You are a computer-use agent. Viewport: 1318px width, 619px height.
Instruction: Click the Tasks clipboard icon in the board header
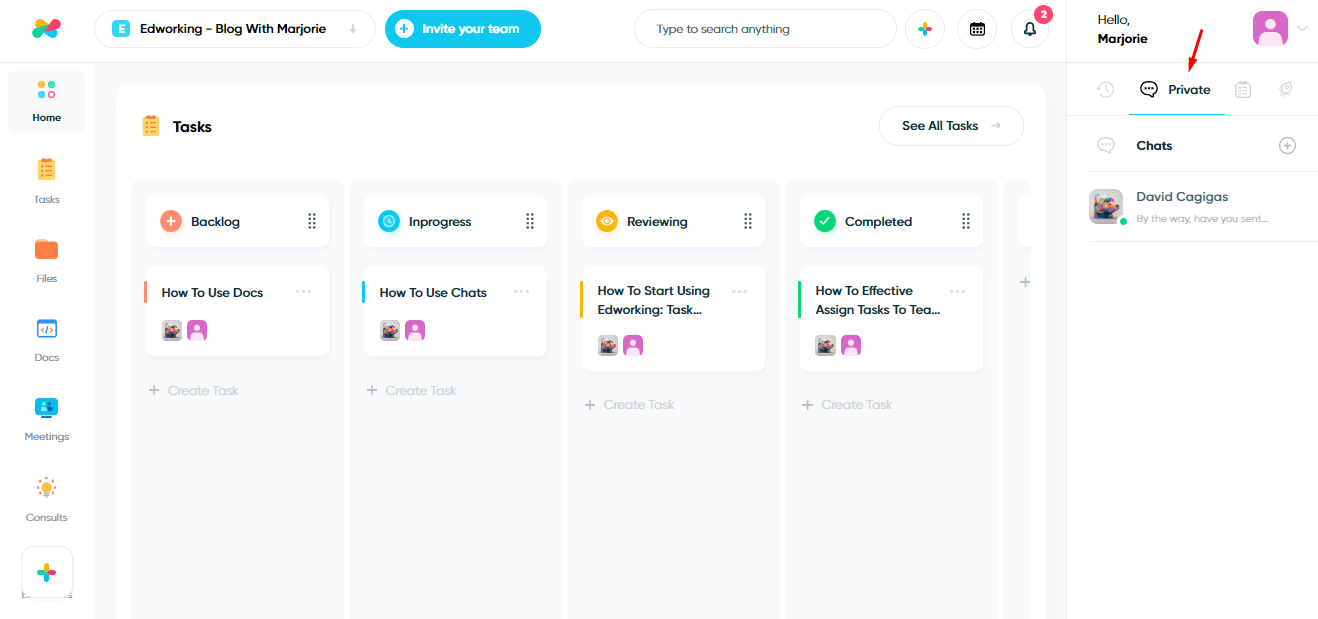[x=151, y=126]
